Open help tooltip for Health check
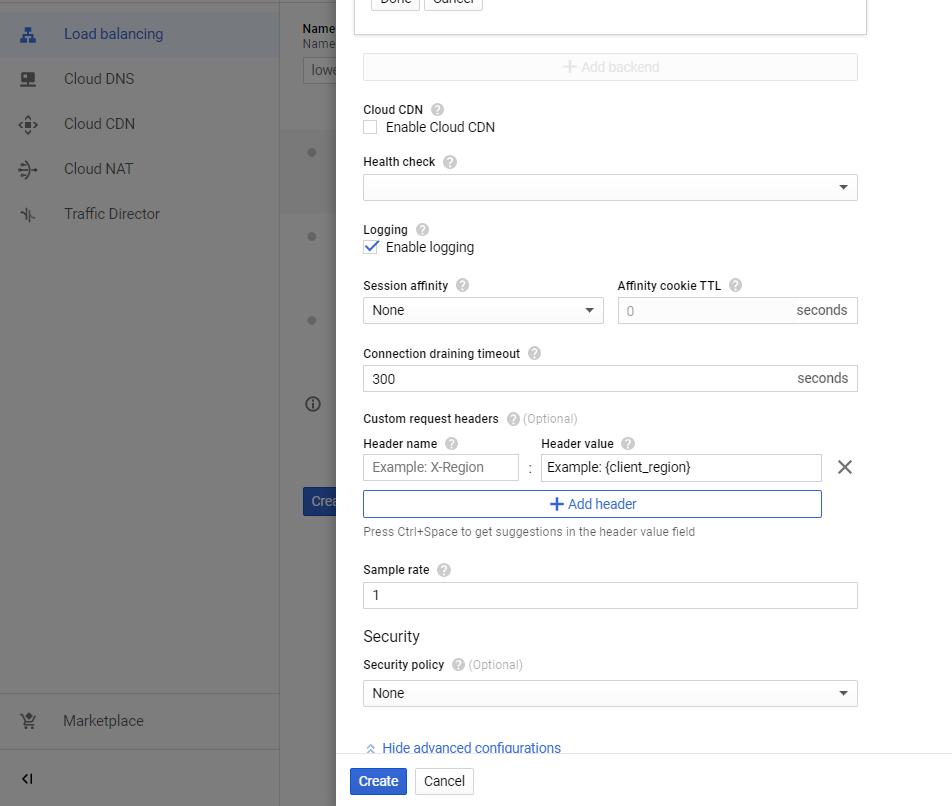The width and height of the screenshot is (952, 806). click(x=450, y=162)
